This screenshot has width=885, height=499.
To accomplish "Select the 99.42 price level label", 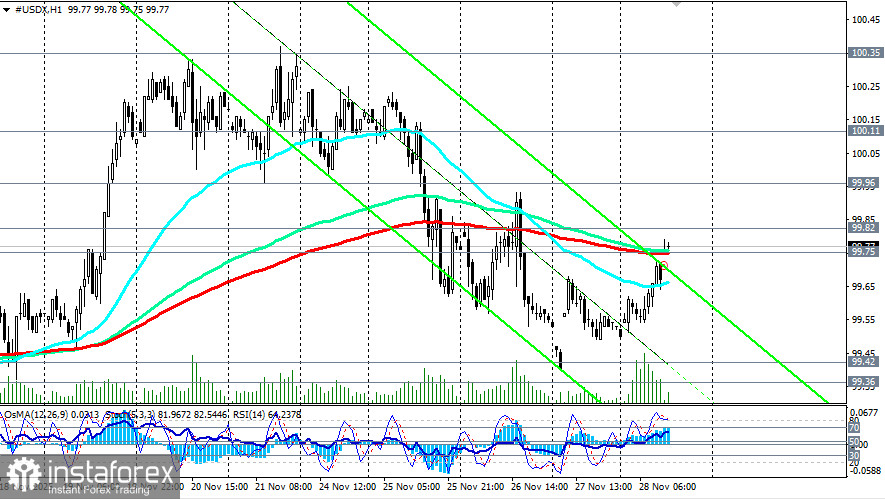I will coord(864,361).
